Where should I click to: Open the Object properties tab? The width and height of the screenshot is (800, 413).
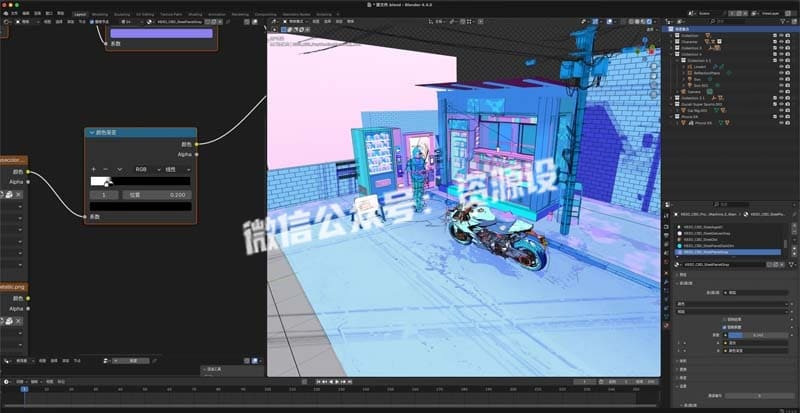point(666,272)
